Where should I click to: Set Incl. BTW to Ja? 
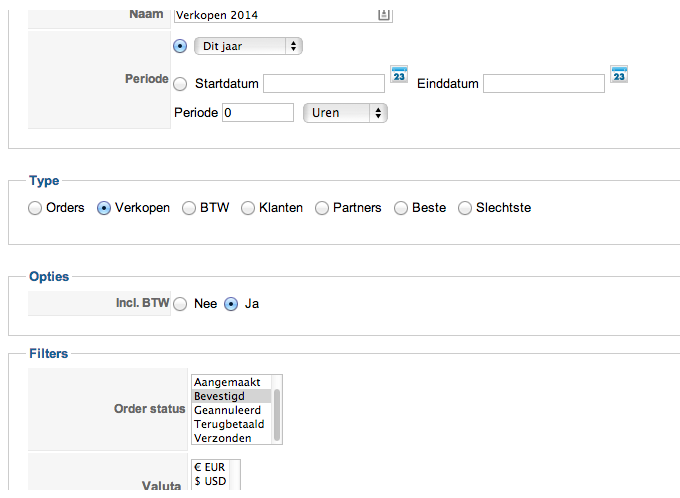pos(231,304)
